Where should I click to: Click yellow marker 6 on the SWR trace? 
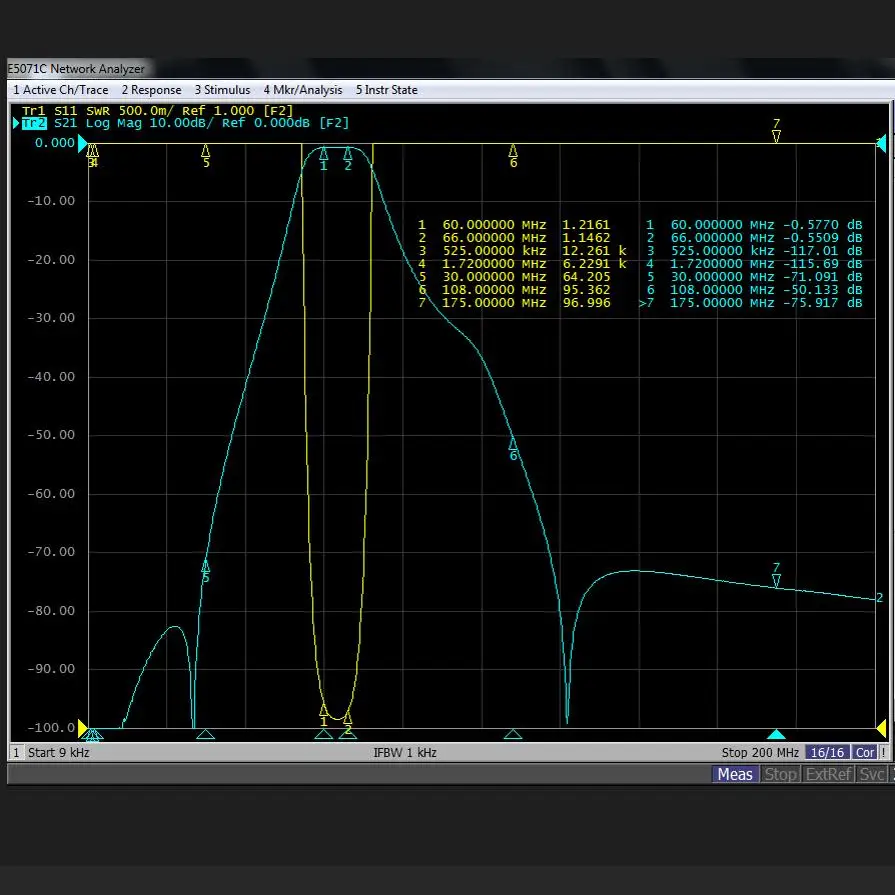pyautogui.click(x=513, y=150)
